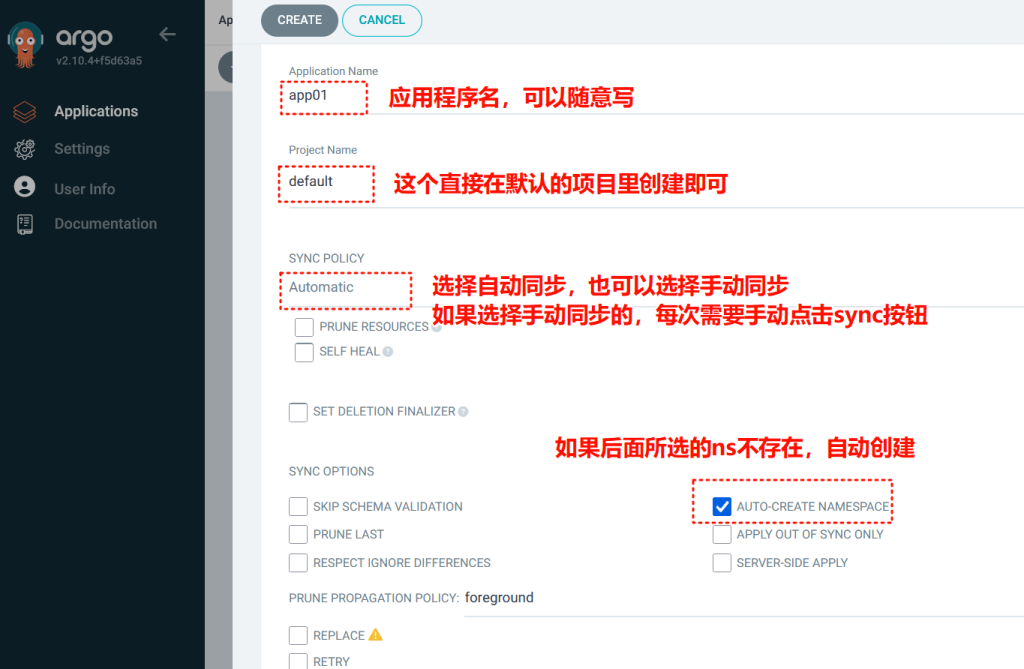Click the Documentation book icon

25,224
